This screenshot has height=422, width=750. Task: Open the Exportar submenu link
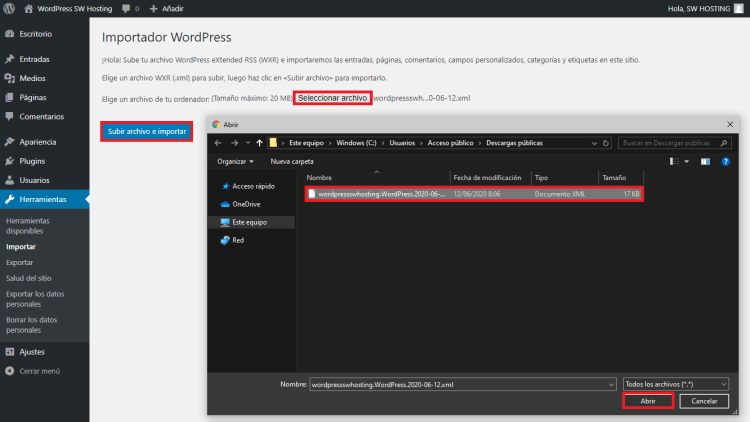click(x=20, y=263)
